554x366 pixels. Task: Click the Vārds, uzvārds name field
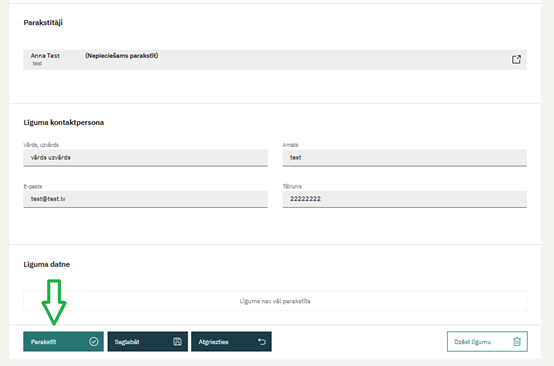(146, 158)
